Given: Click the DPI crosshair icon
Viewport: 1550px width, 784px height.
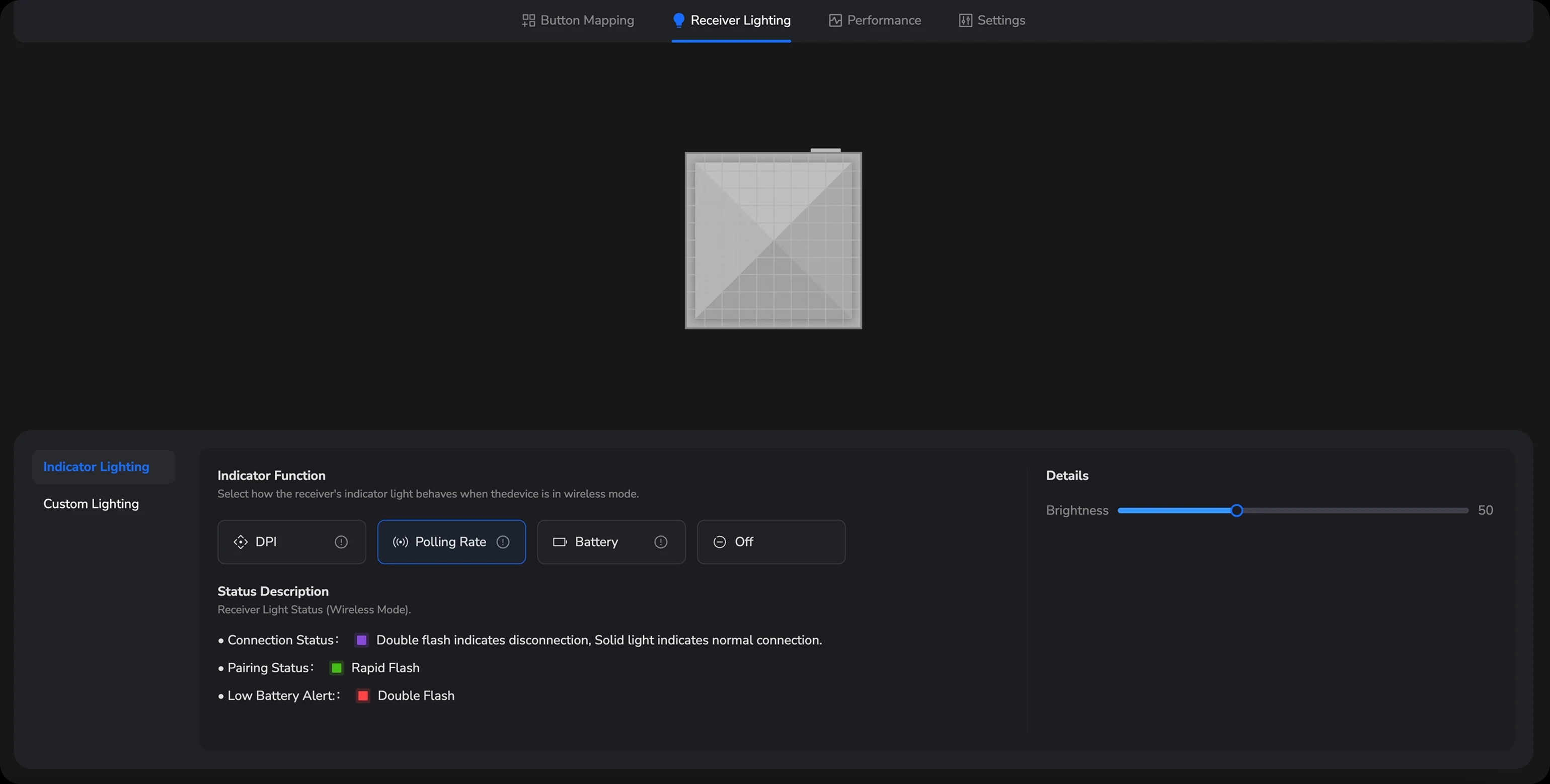Looking at the screenshot, I should pos(241,541).
